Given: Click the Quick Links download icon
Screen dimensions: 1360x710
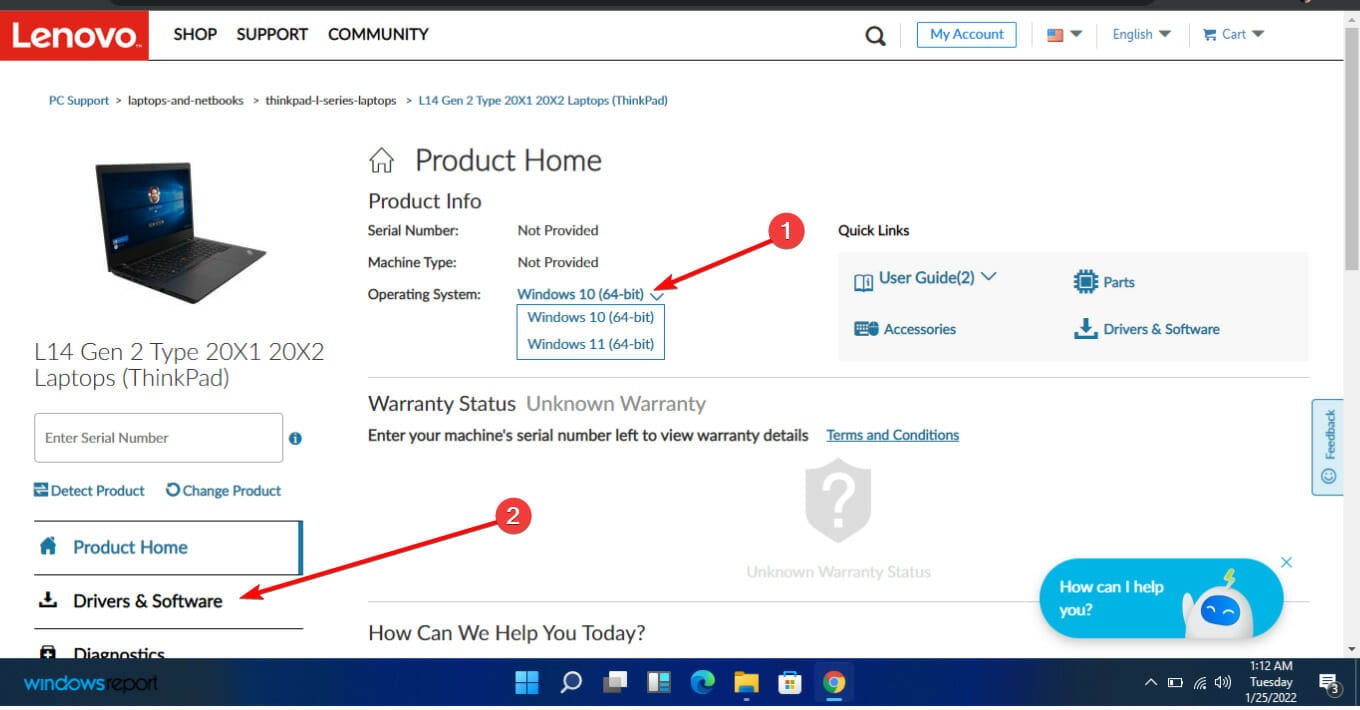Looking at the screenshot, I should [x=1086, y=329].
